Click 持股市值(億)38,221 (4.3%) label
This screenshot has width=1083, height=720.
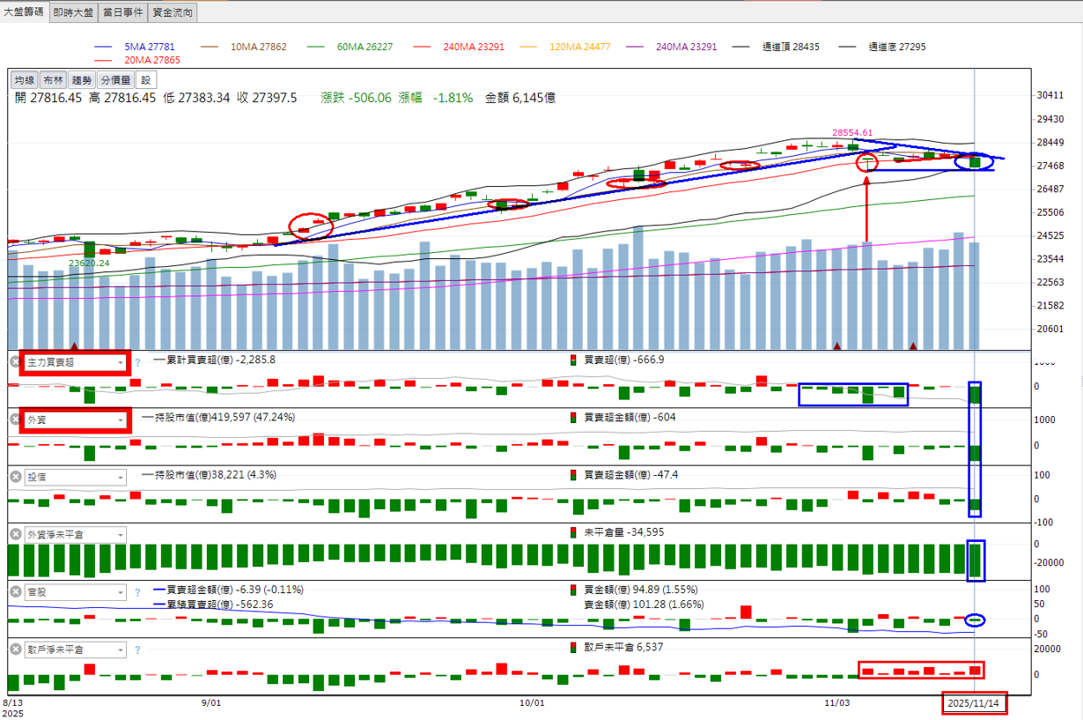[x=216, y=475]
